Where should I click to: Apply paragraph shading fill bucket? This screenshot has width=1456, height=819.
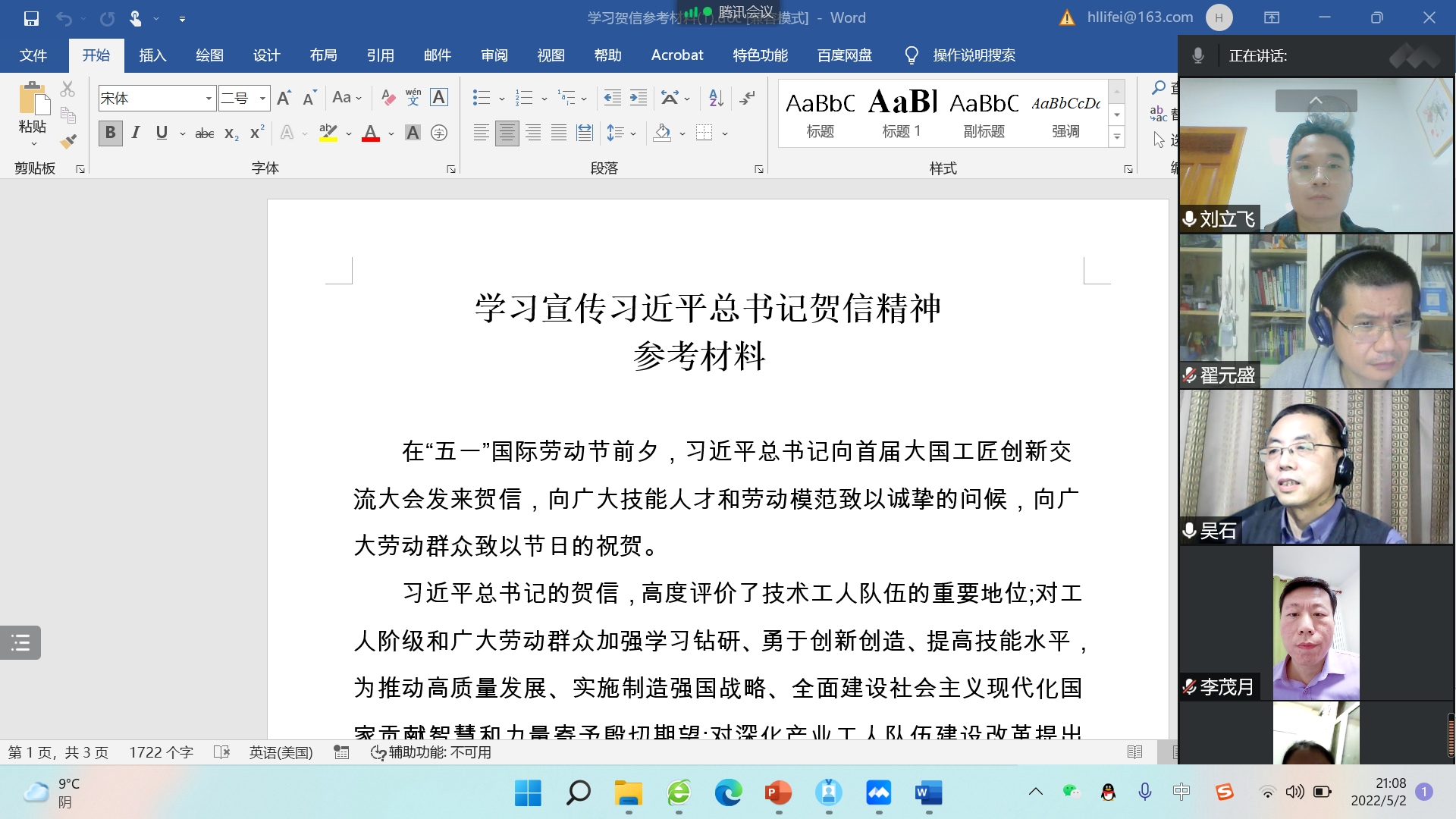tap(662, 133)
